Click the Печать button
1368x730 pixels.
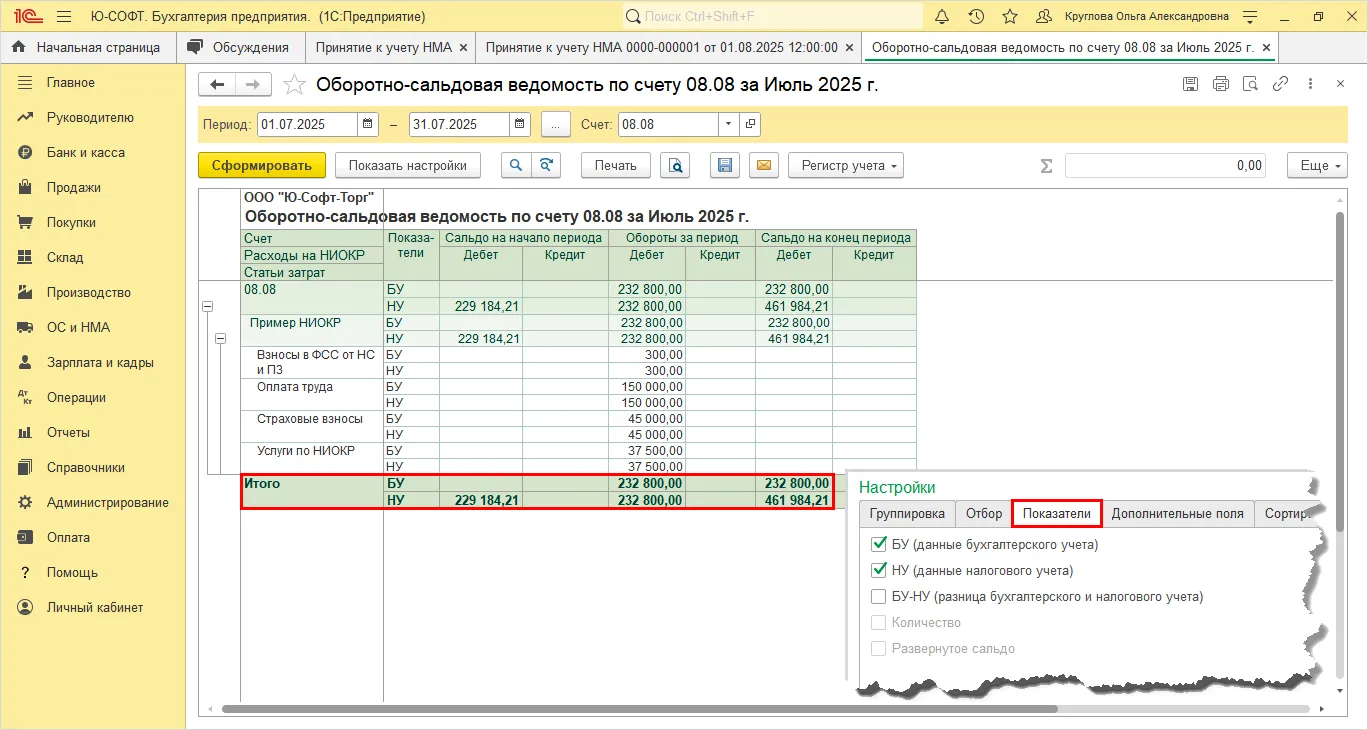click(x=615, y=166)
